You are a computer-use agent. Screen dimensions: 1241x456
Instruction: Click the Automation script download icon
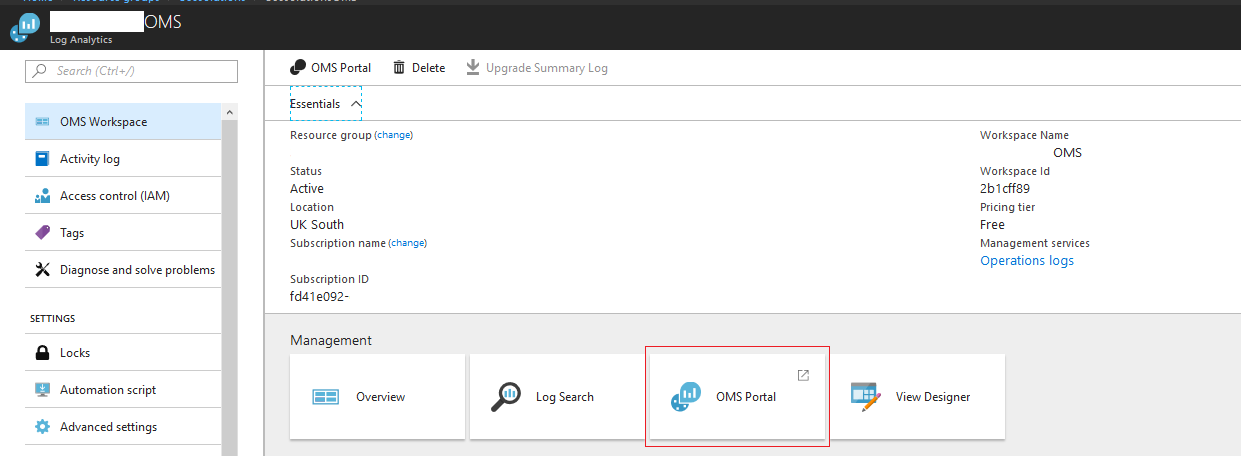coord(42,390)
